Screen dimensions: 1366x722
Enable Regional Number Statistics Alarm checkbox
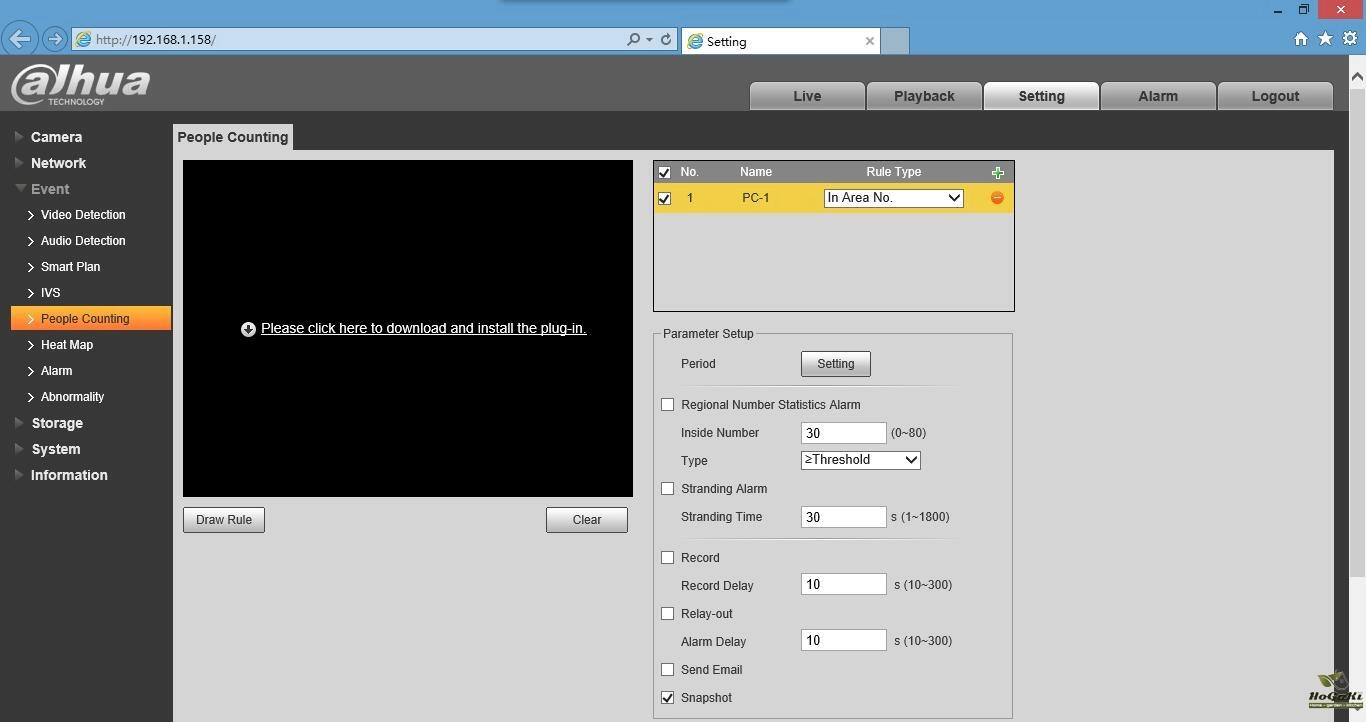[x=668, y=405]
